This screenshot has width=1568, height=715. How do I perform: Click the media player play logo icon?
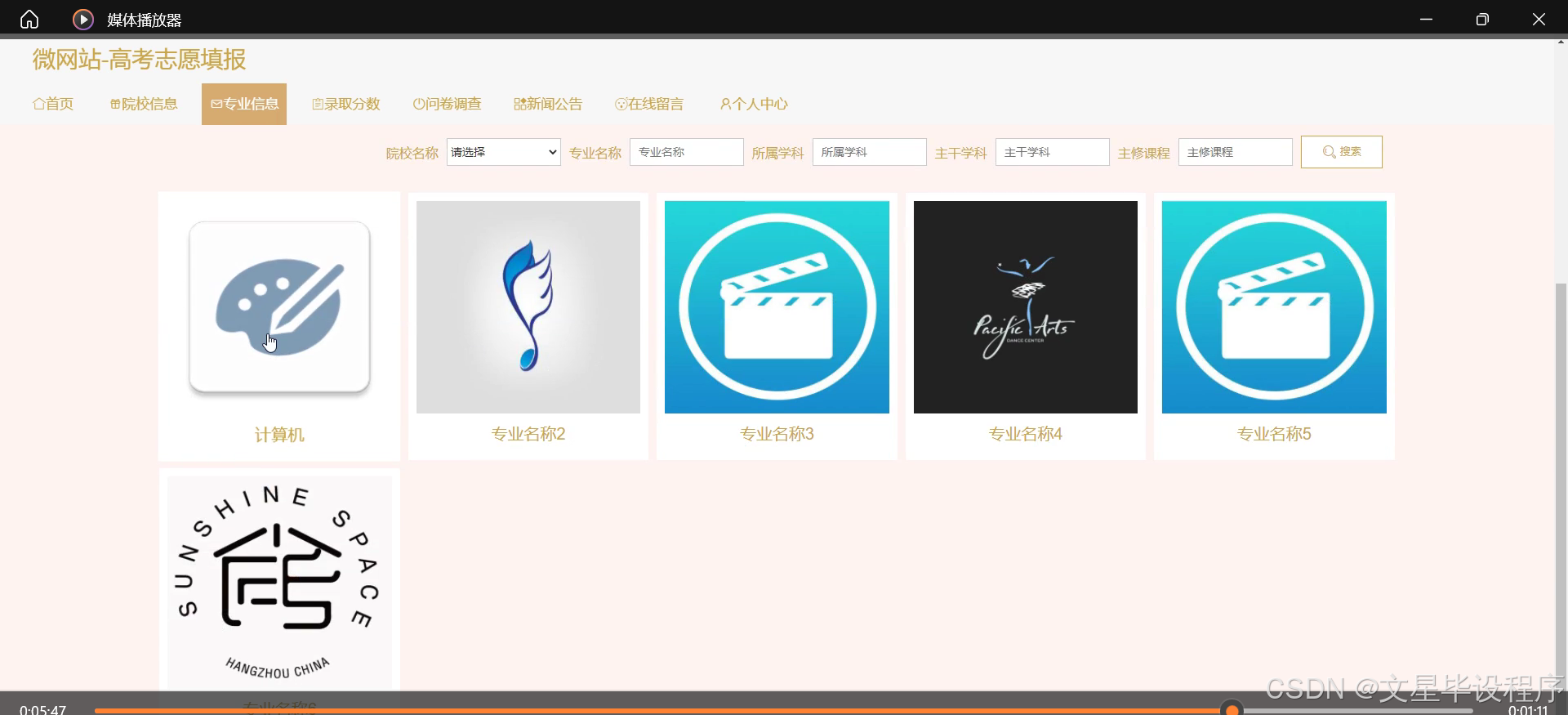pos(83,19)
